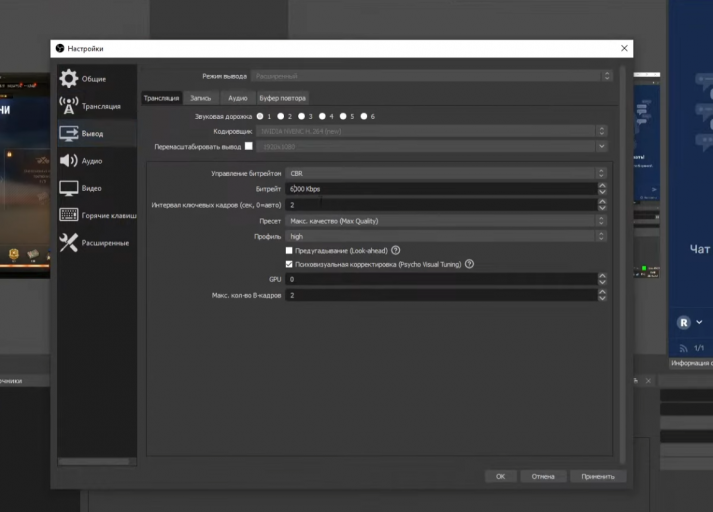Click the OK button
This screenshot has width=713, height=512.
pos(500,476)
